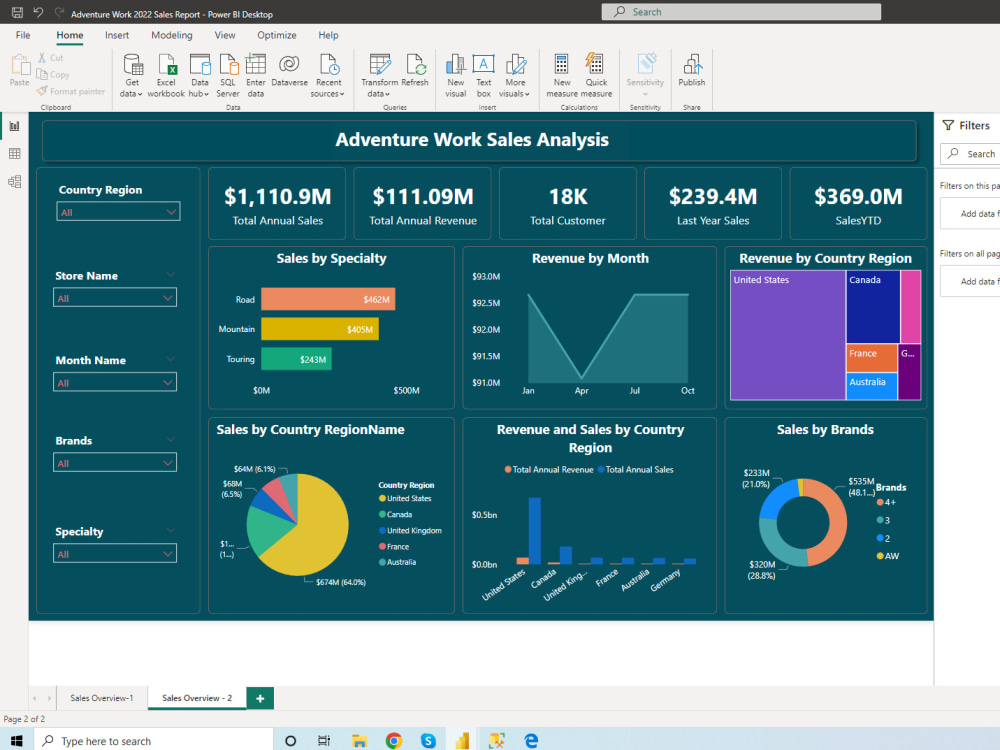
Task: Insert a Text box
Action: [x=483, y=75]
